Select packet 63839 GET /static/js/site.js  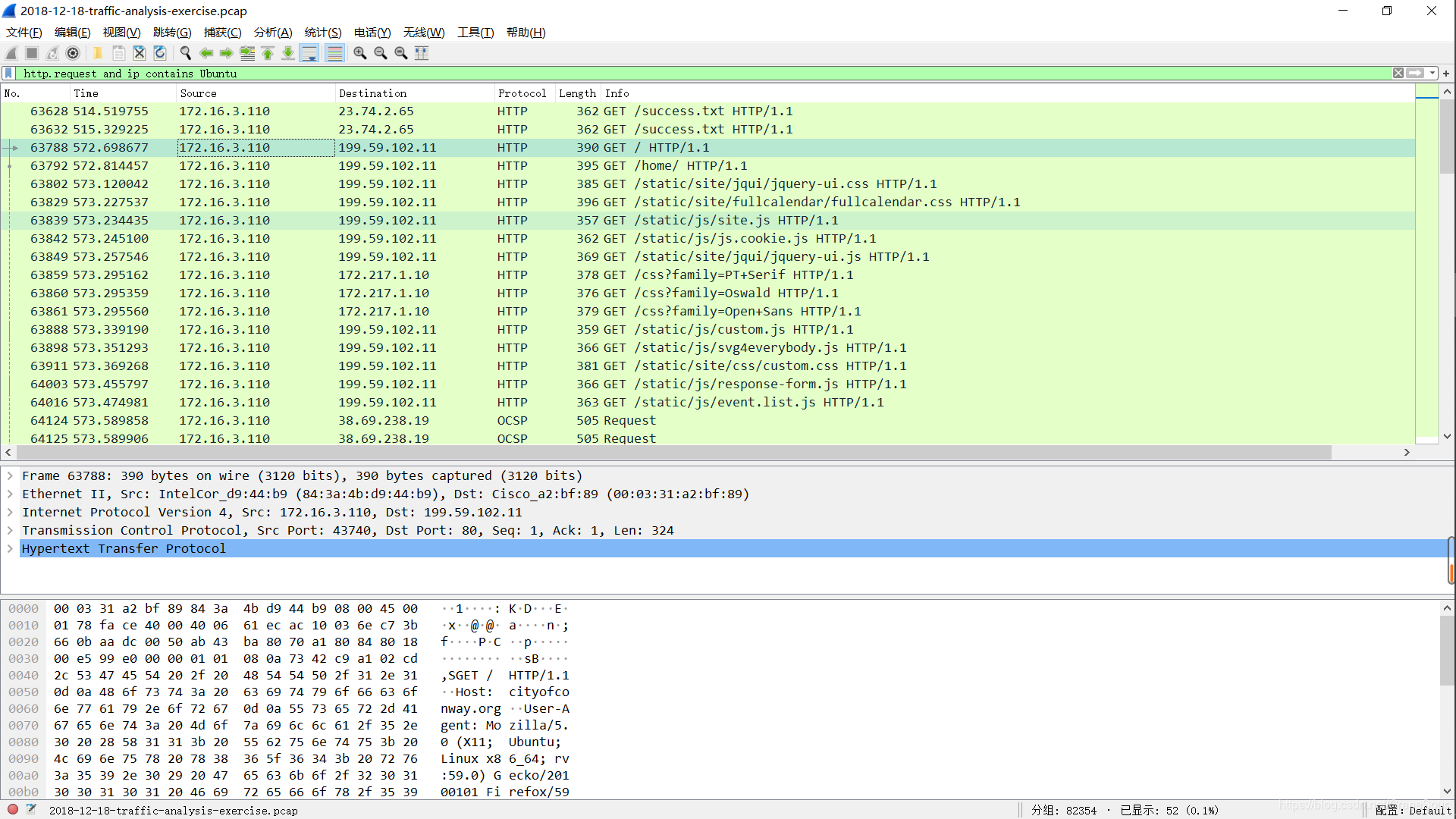(708, 221)
